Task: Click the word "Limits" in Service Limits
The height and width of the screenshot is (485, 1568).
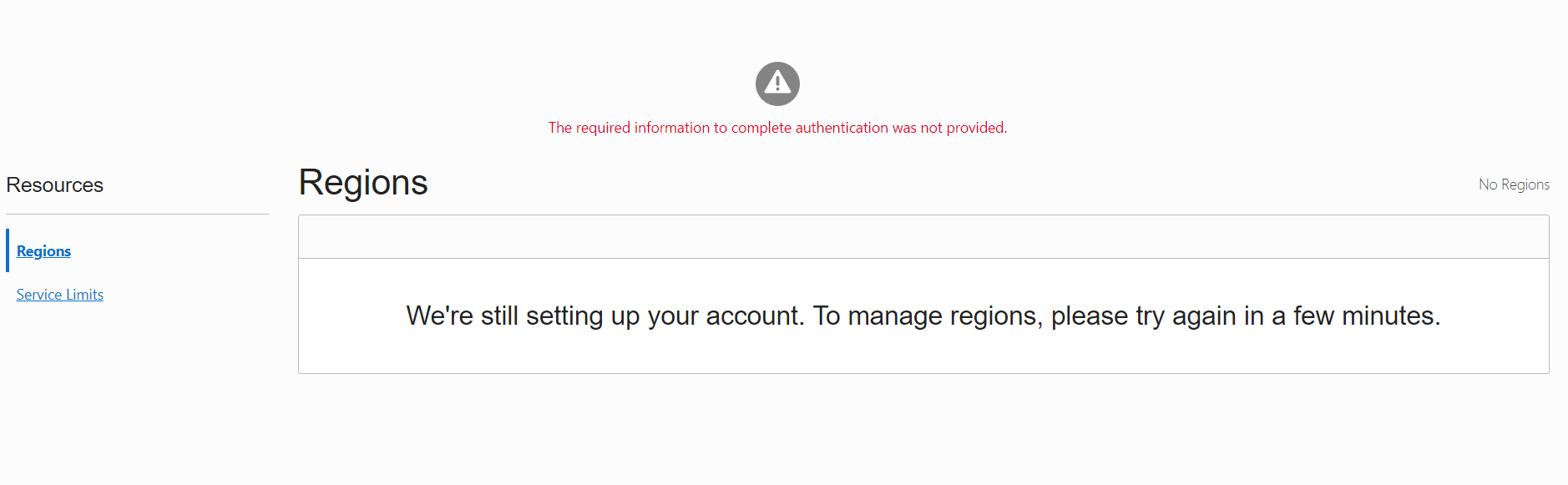Action: tap(84, 295)
